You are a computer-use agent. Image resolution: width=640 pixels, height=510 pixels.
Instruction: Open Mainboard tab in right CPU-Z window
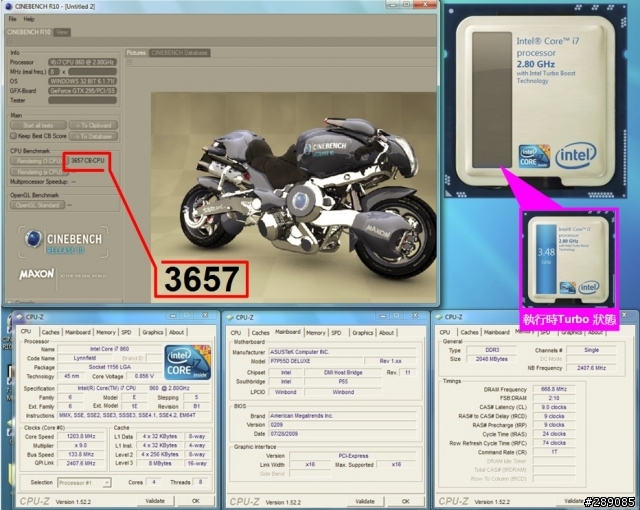point(497,332)
